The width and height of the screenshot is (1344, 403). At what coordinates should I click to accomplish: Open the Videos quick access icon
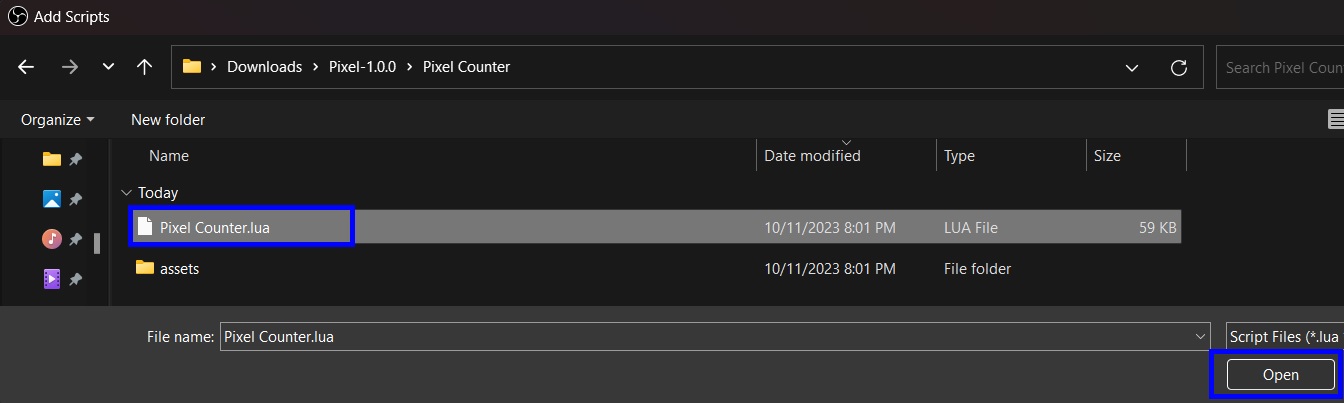click(x=52, y=279)
